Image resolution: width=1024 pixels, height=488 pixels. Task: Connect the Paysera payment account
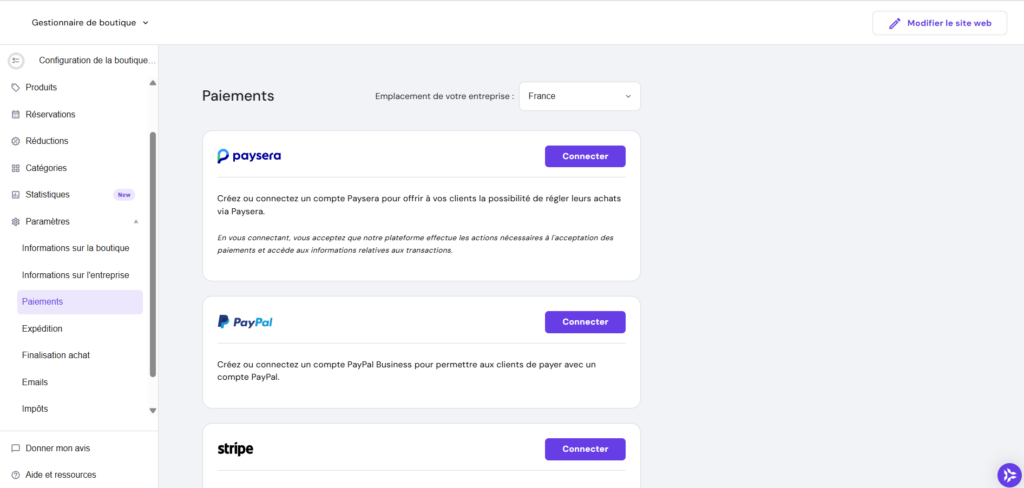coord(584,156)
